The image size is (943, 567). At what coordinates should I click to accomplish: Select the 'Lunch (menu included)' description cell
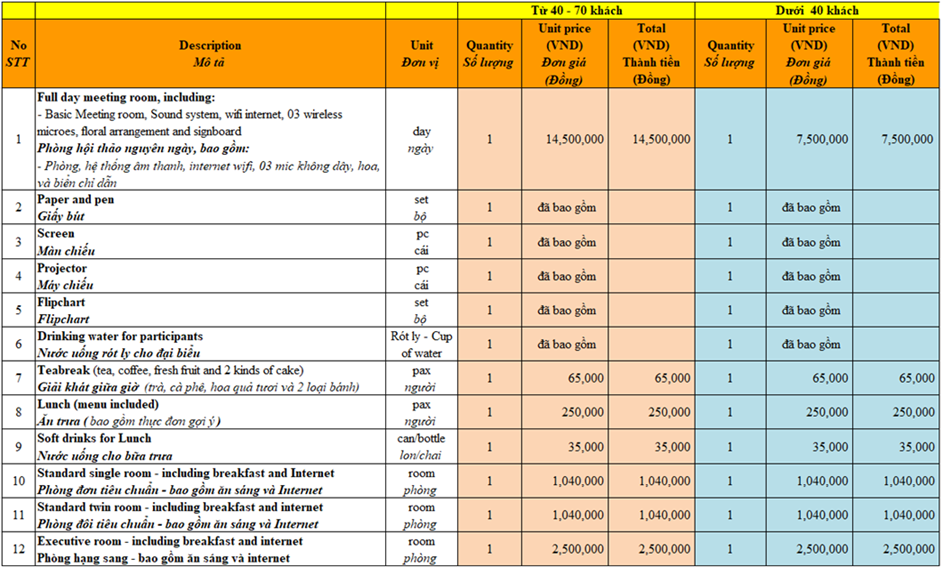(210, 412)
